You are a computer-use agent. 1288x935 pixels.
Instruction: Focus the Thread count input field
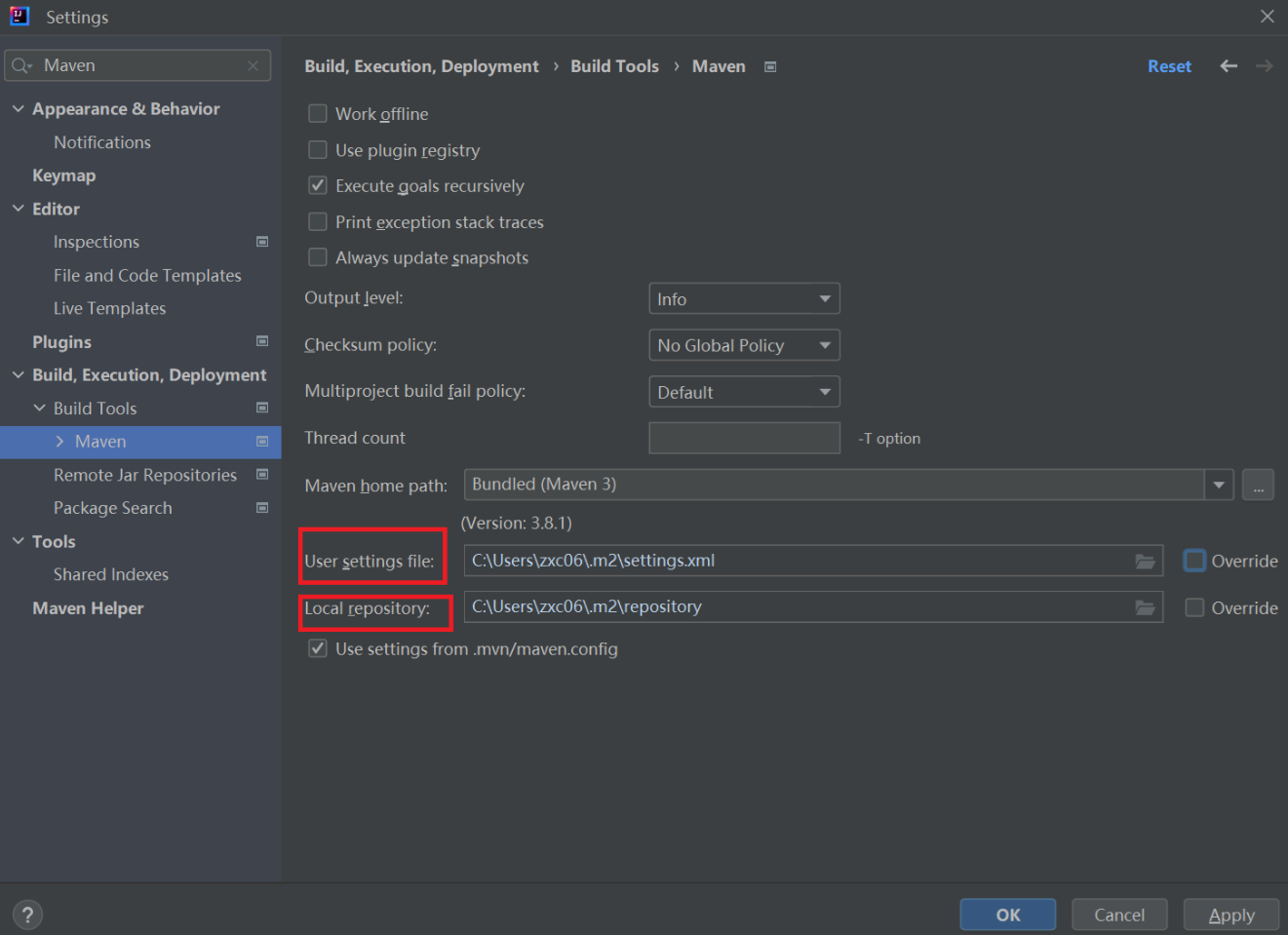[x=744, y=438]
